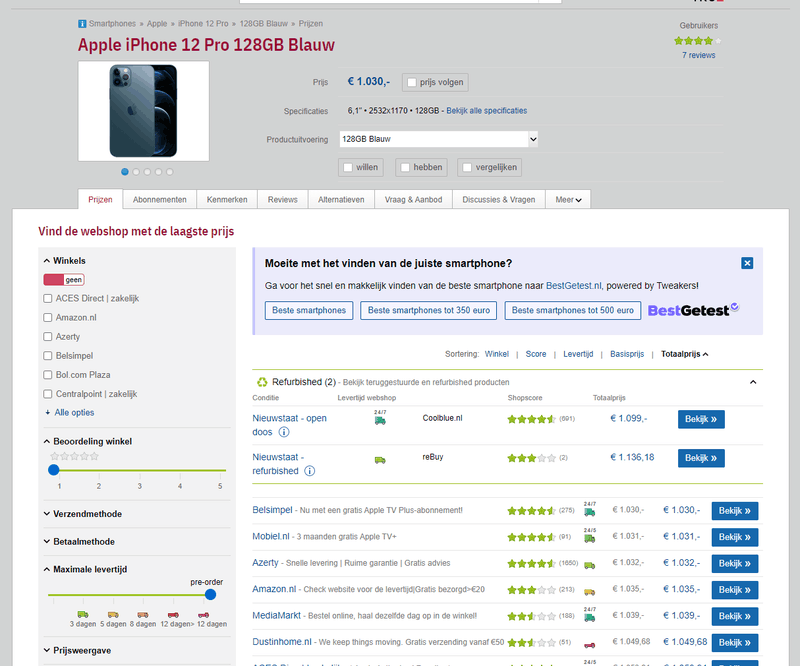Enable 'prijs volgen' checkbox

pyautogui.click(x=412, y=82)
